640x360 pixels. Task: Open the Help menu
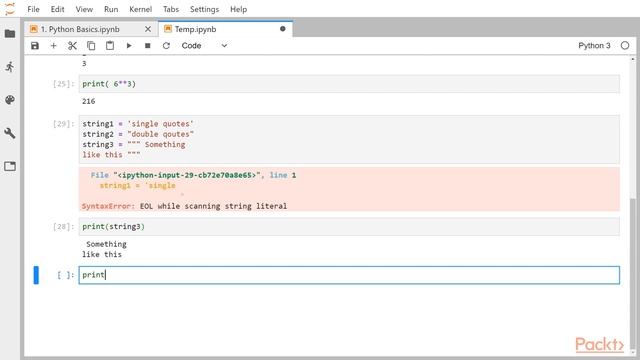(238, 9)
